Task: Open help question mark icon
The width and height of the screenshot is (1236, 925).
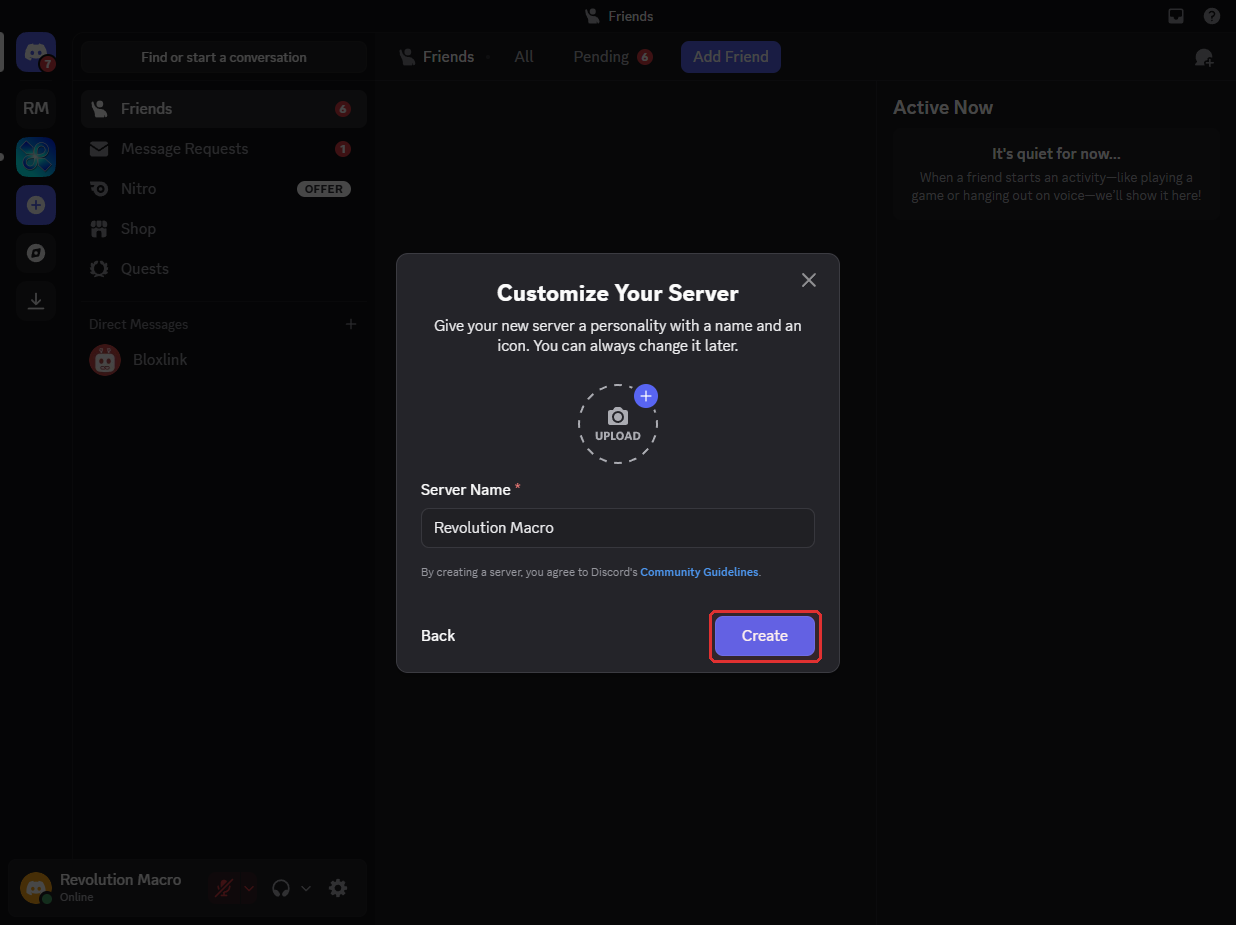Action: 1212,16
